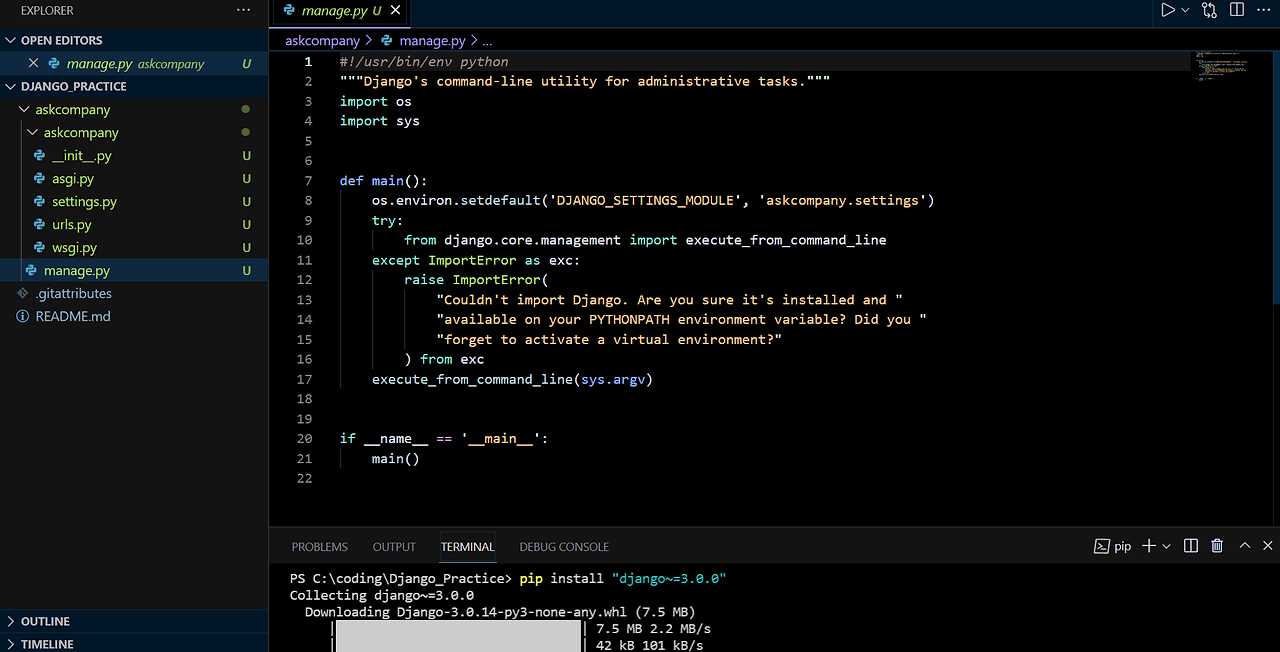
Task: Open wsgi.py in the explorer
Action: [74, 247]
